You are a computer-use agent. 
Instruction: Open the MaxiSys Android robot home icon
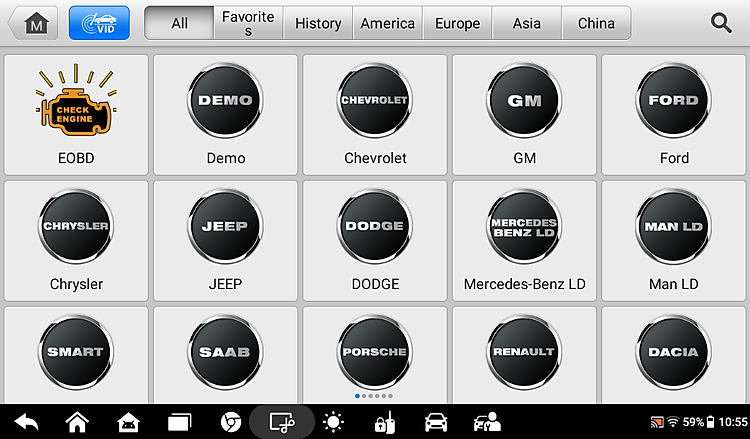click(128, 422)
